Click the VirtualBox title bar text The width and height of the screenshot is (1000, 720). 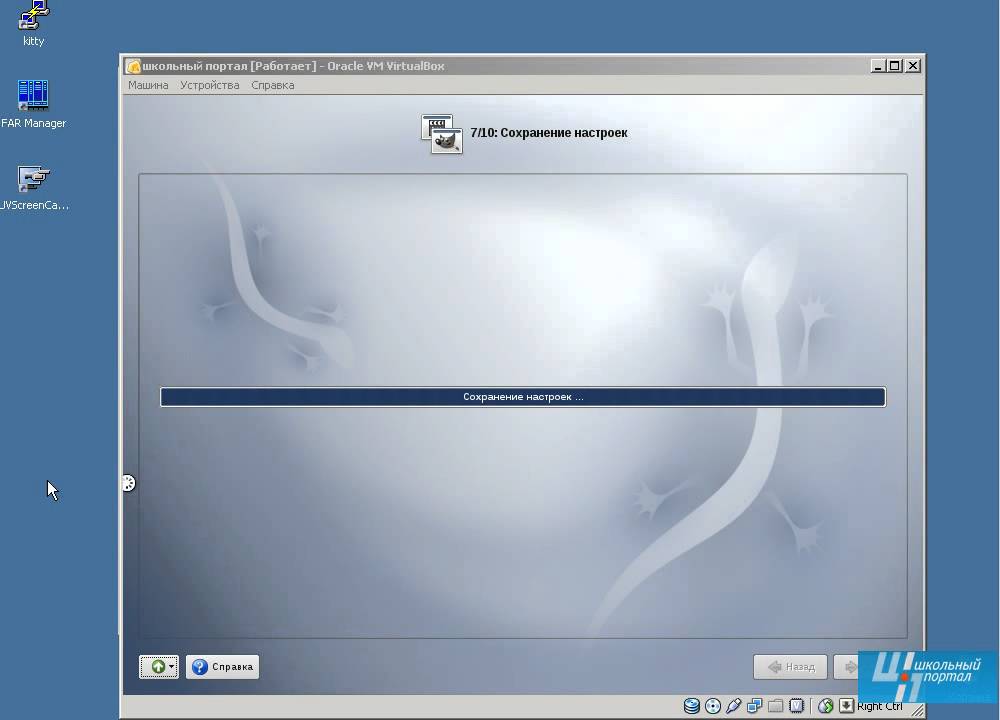[x=293, y=66]
